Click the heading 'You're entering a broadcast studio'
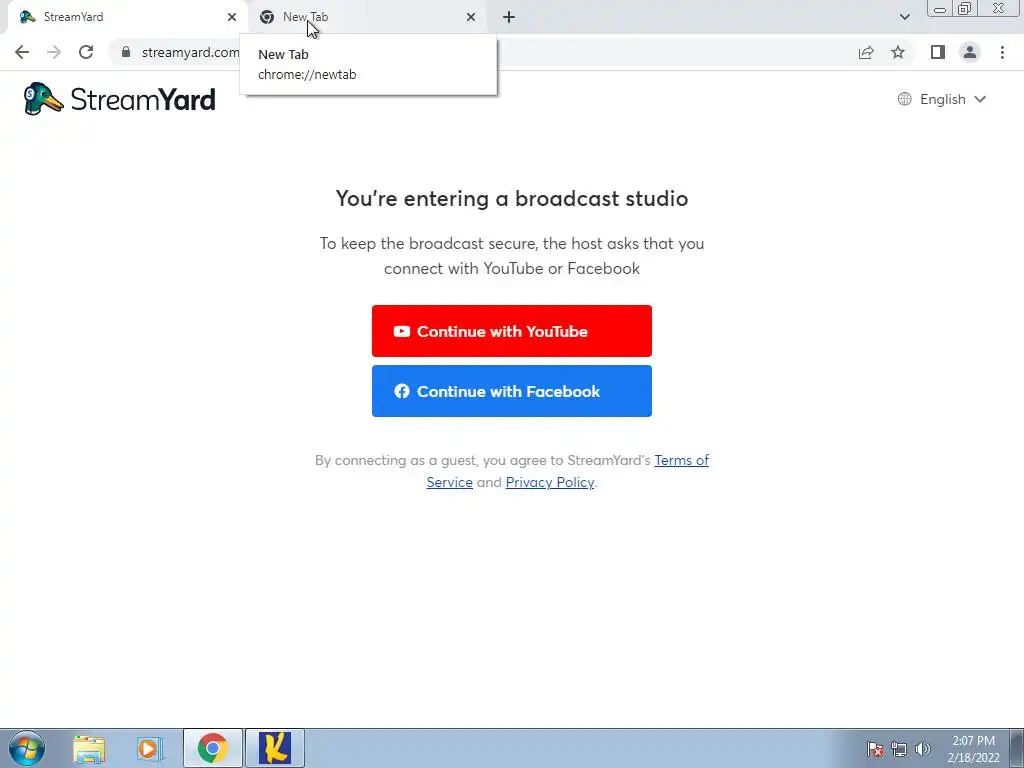1024x768 pixels. point(511,198)
